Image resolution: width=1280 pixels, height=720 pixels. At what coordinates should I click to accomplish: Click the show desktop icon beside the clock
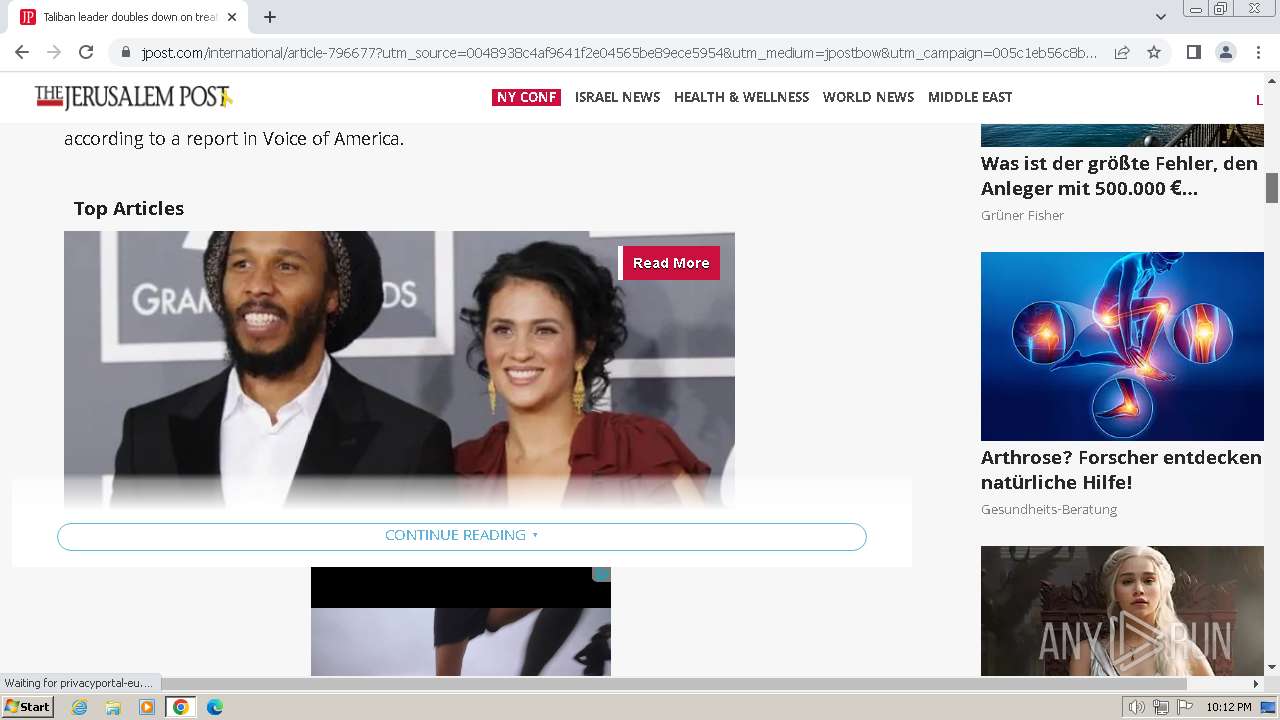point(1268,707)
